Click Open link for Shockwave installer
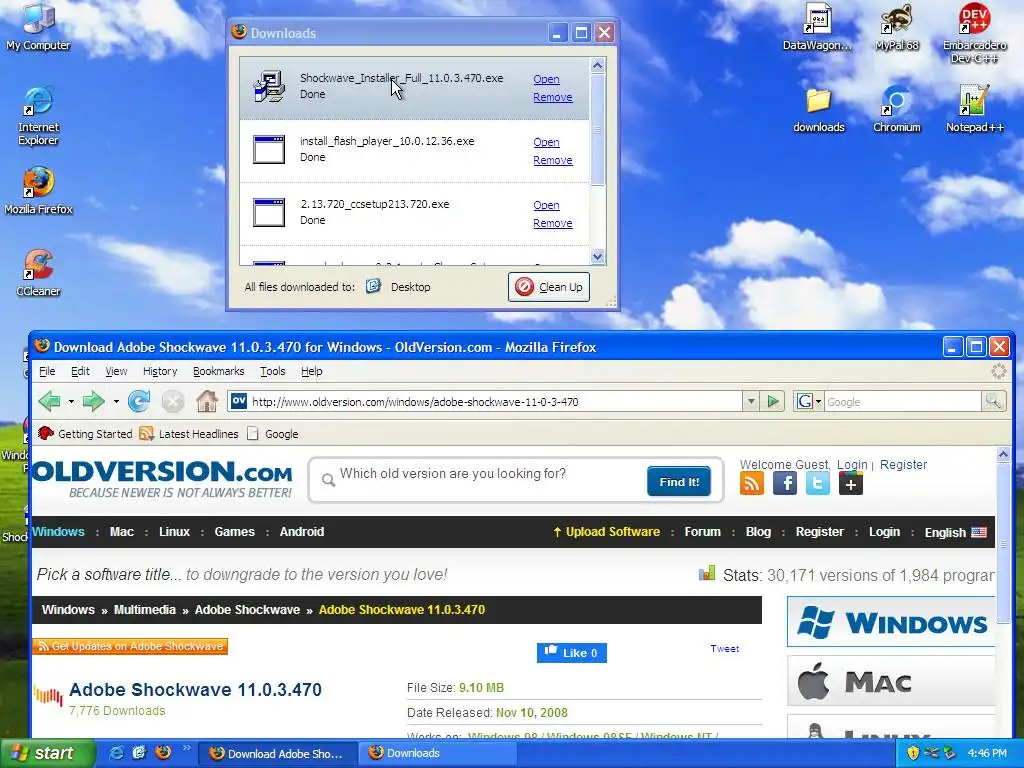The height and width of the screenshot is (768, 1024). pyautogui.click(x=546, y=79)
